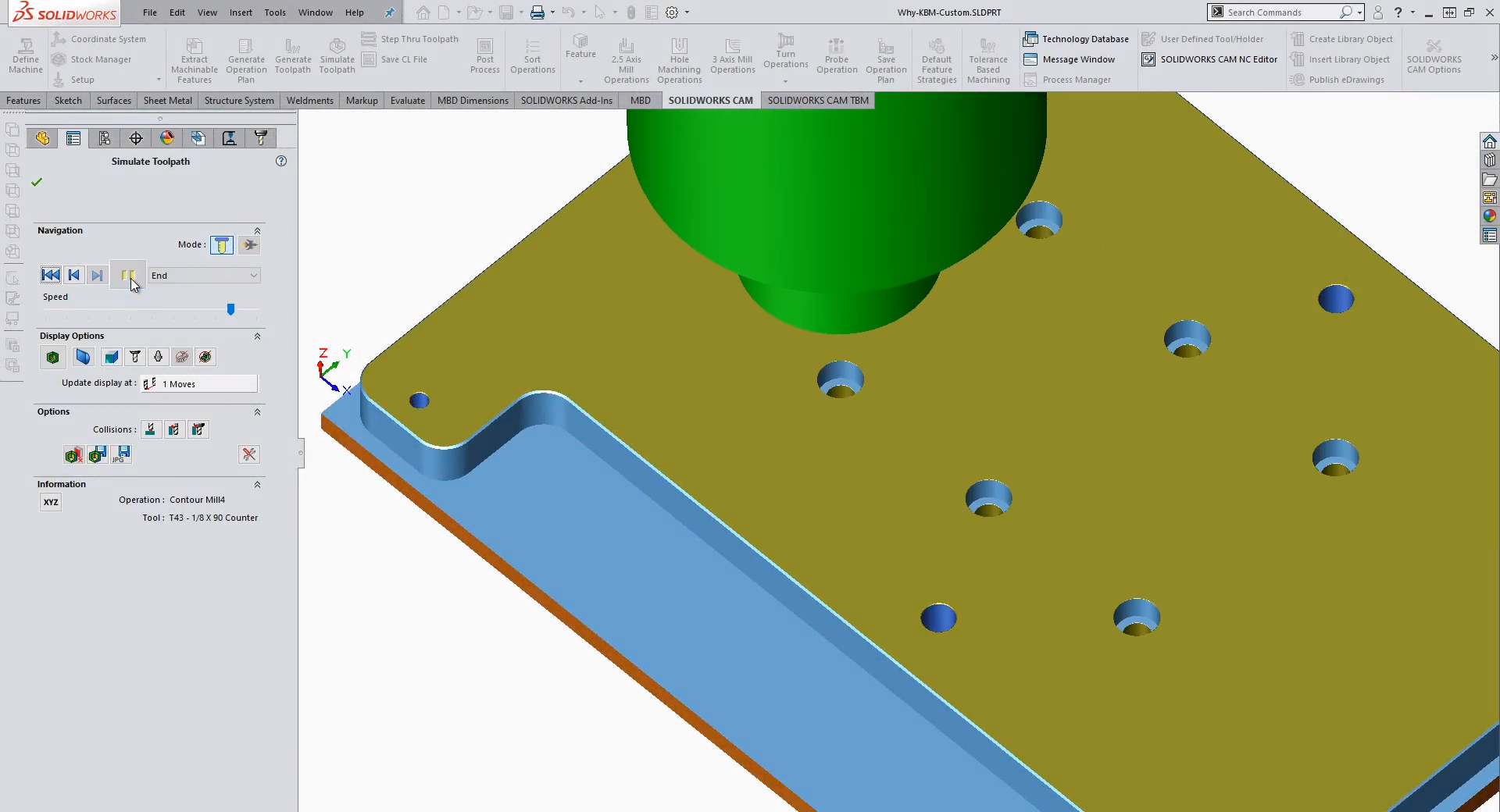Step simulation back one move
The image size is (1500, 812).
[x=74, y=275]
